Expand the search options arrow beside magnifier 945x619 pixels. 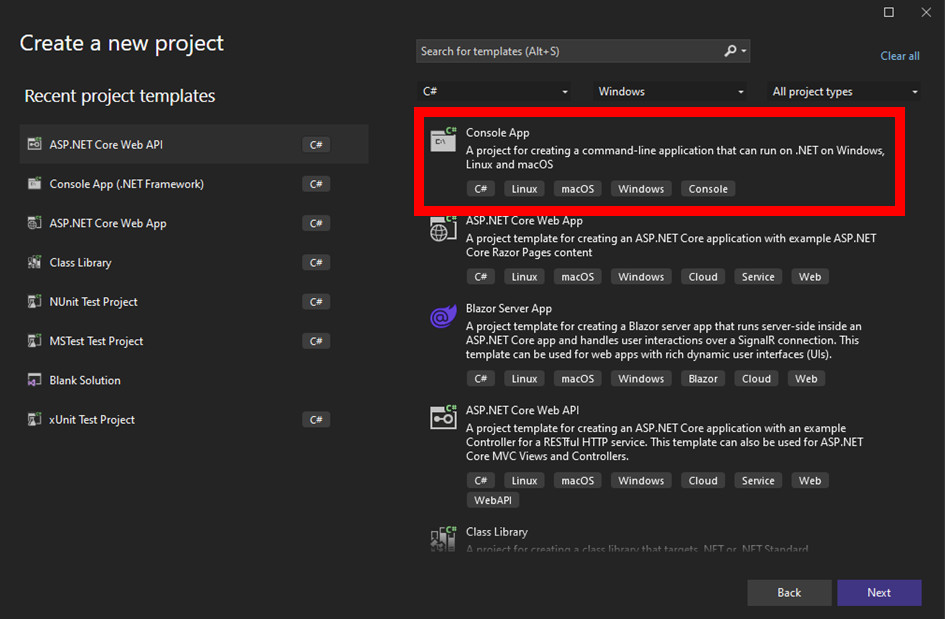[x=744, y=51]
